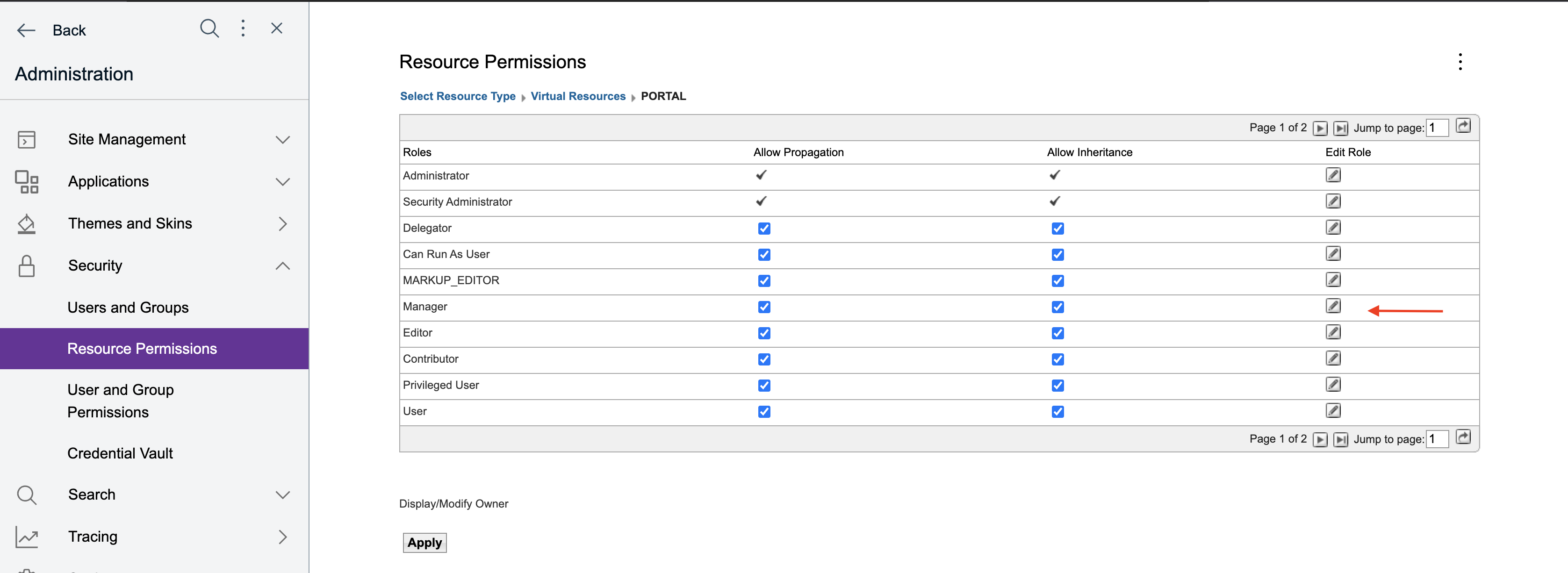
Task: Open the Virtual Resources breadcrumb link
Action: 578,96
